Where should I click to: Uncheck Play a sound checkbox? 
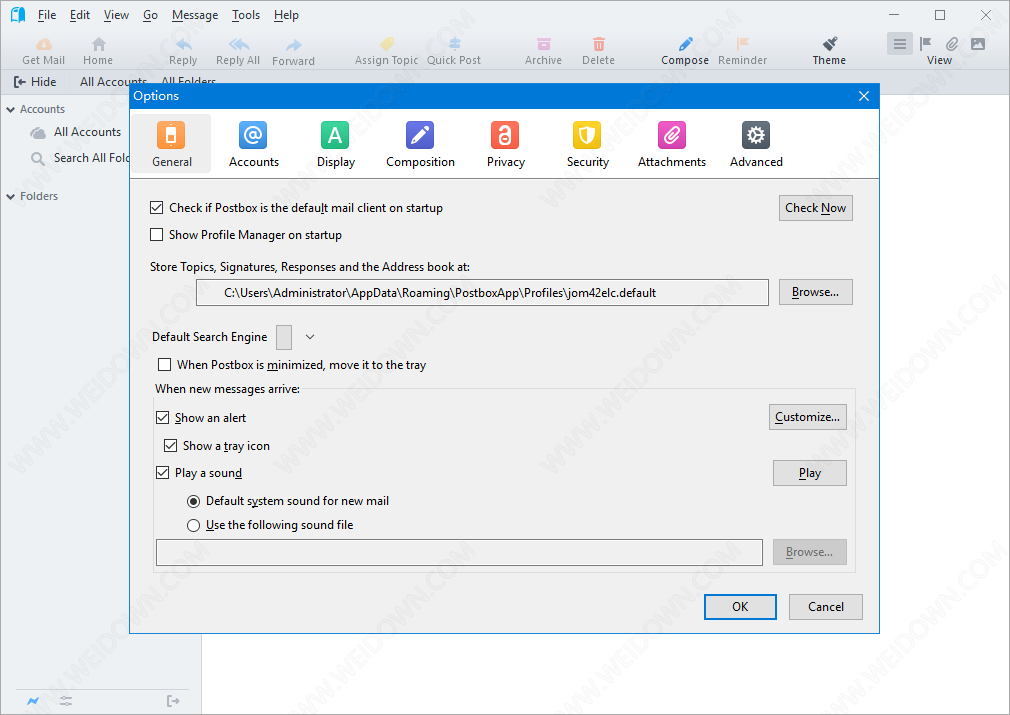(x=163, y=473)
